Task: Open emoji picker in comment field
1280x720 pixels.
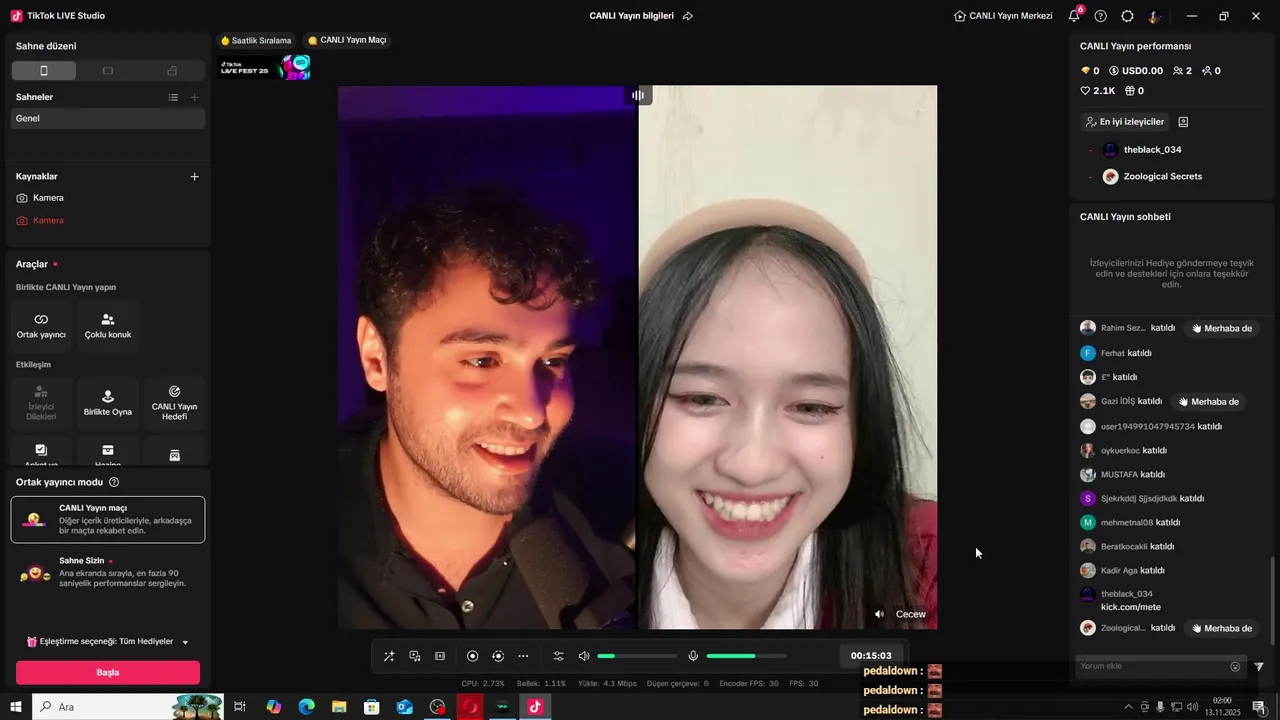Action: click(1235, 666)
